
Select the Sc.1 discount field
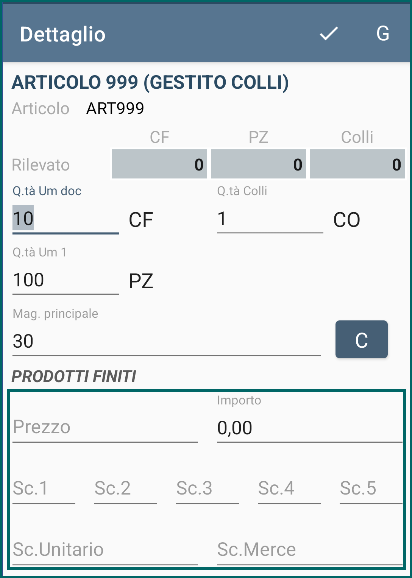click(43, 489)
